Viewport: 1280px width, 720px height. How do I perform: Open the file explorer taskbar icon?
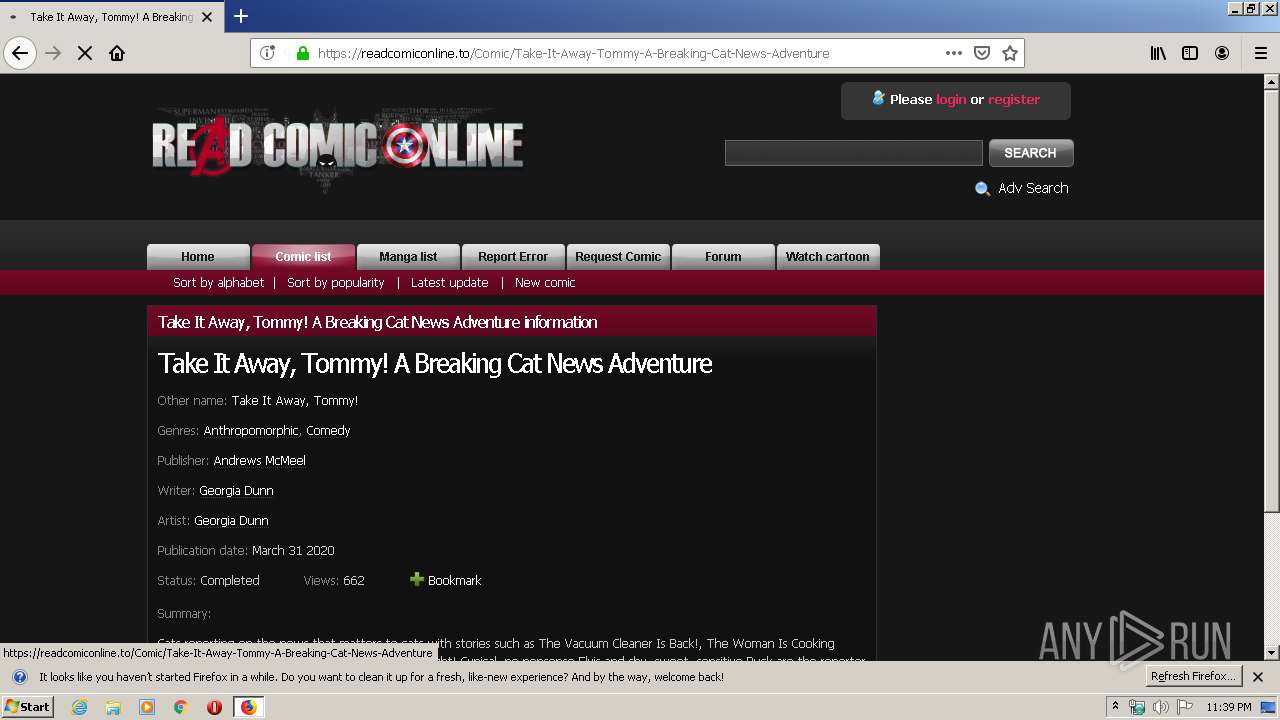(x=113, y=707)
